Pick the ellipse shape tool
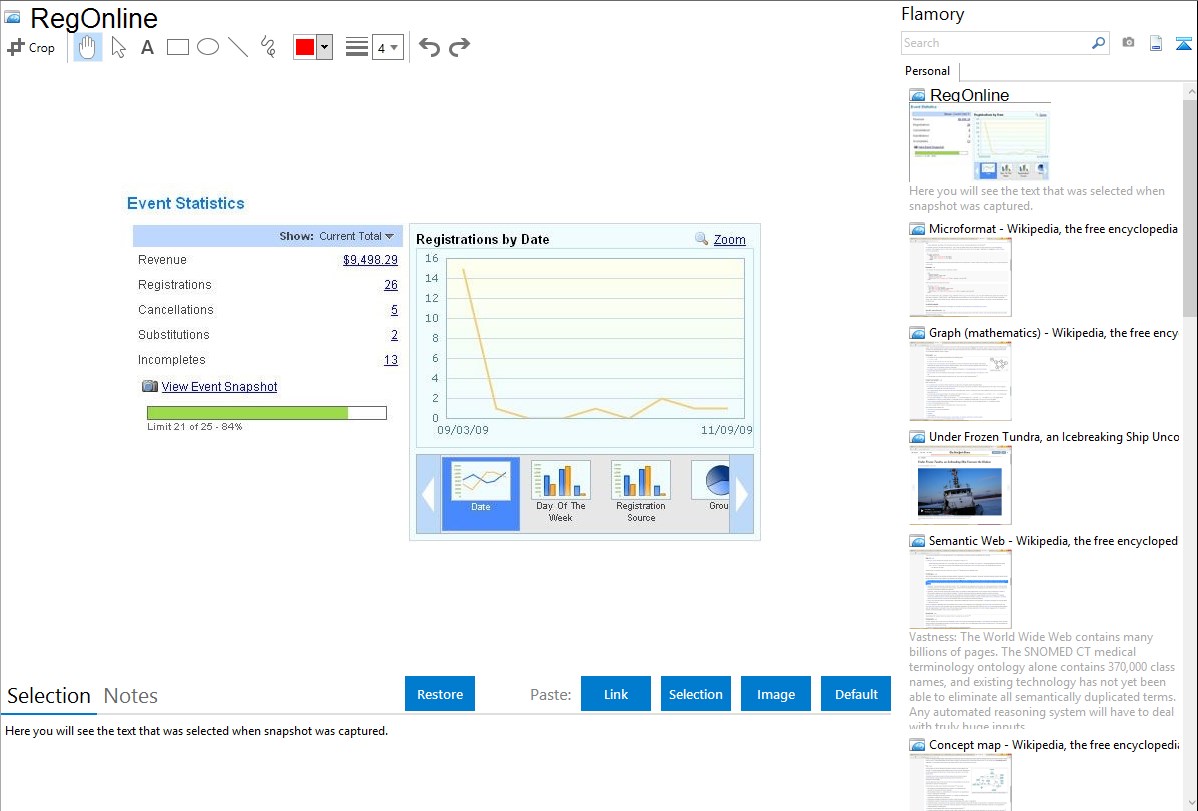This screenshot has height=811, width=1198. [x=208, y=47]
